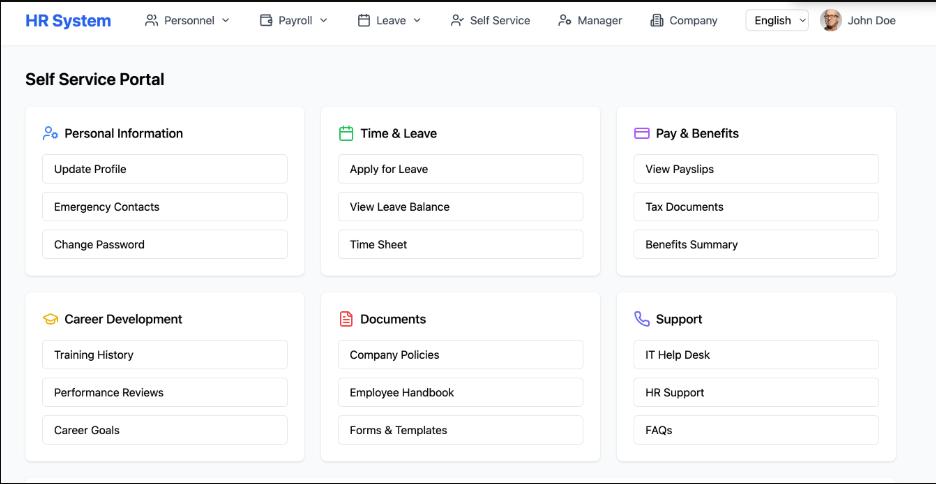
Task: Go to Self Service page
Action: click(x=491, y=20)
